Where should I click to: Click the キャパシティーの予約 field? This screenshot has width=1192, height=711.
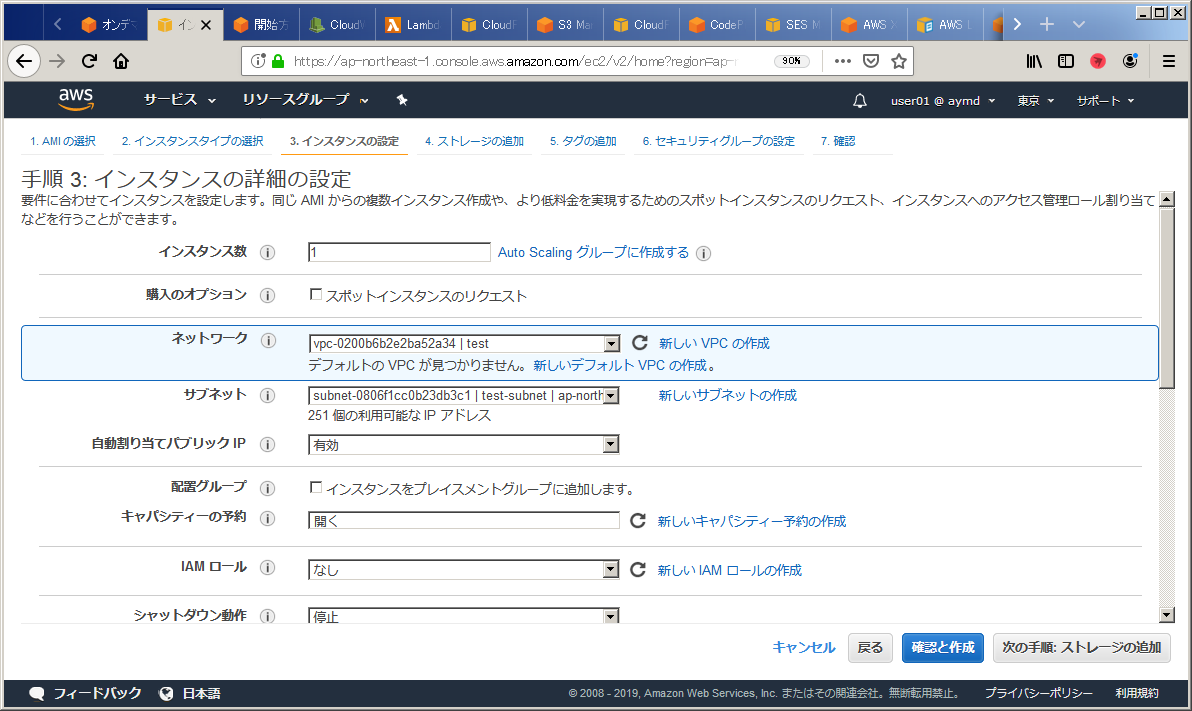(x=464, y=520)
